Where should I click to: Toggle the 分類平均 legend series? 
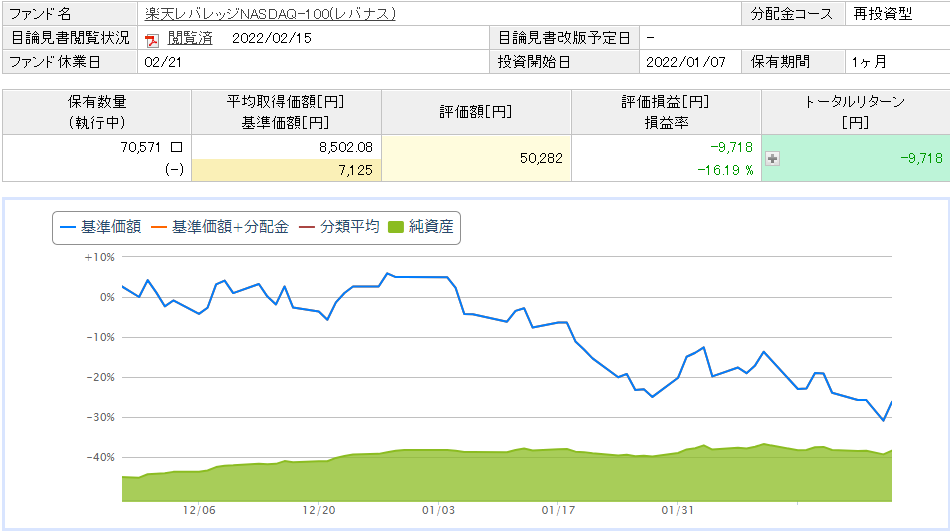pos(339,227)
